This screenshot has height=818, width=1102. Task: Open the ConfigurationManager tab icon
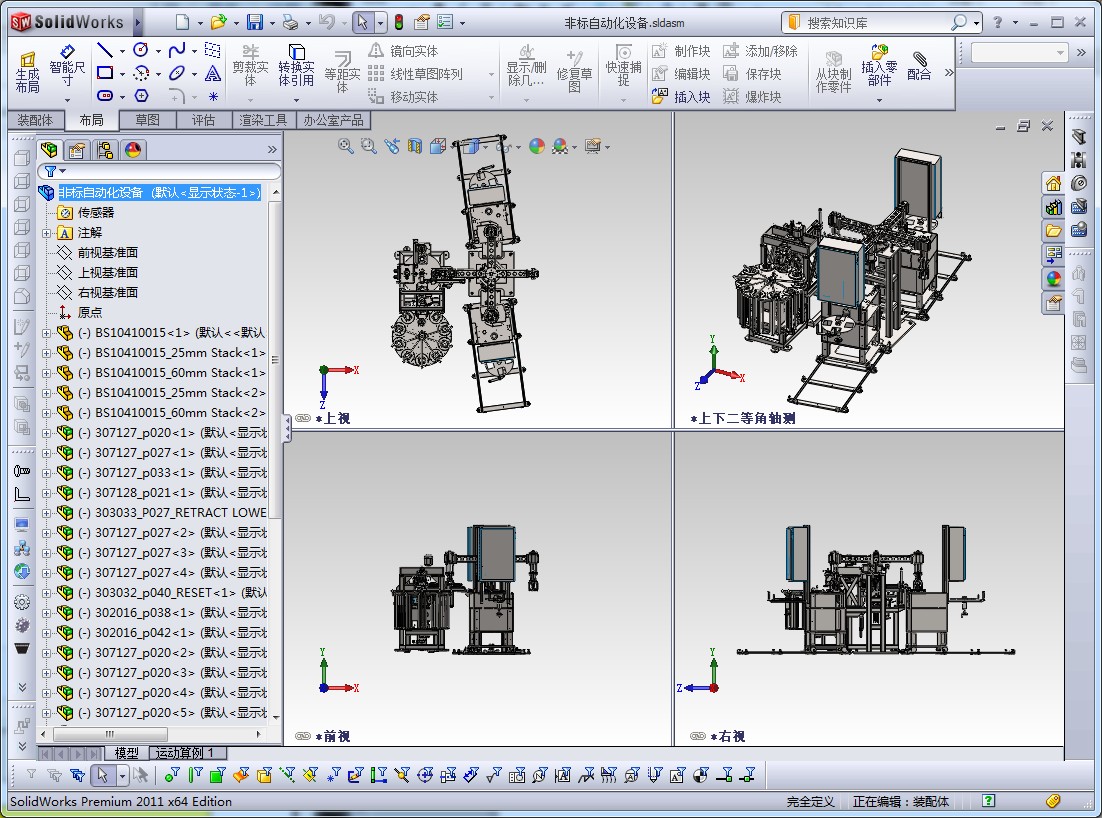click(x=104, y=150)
